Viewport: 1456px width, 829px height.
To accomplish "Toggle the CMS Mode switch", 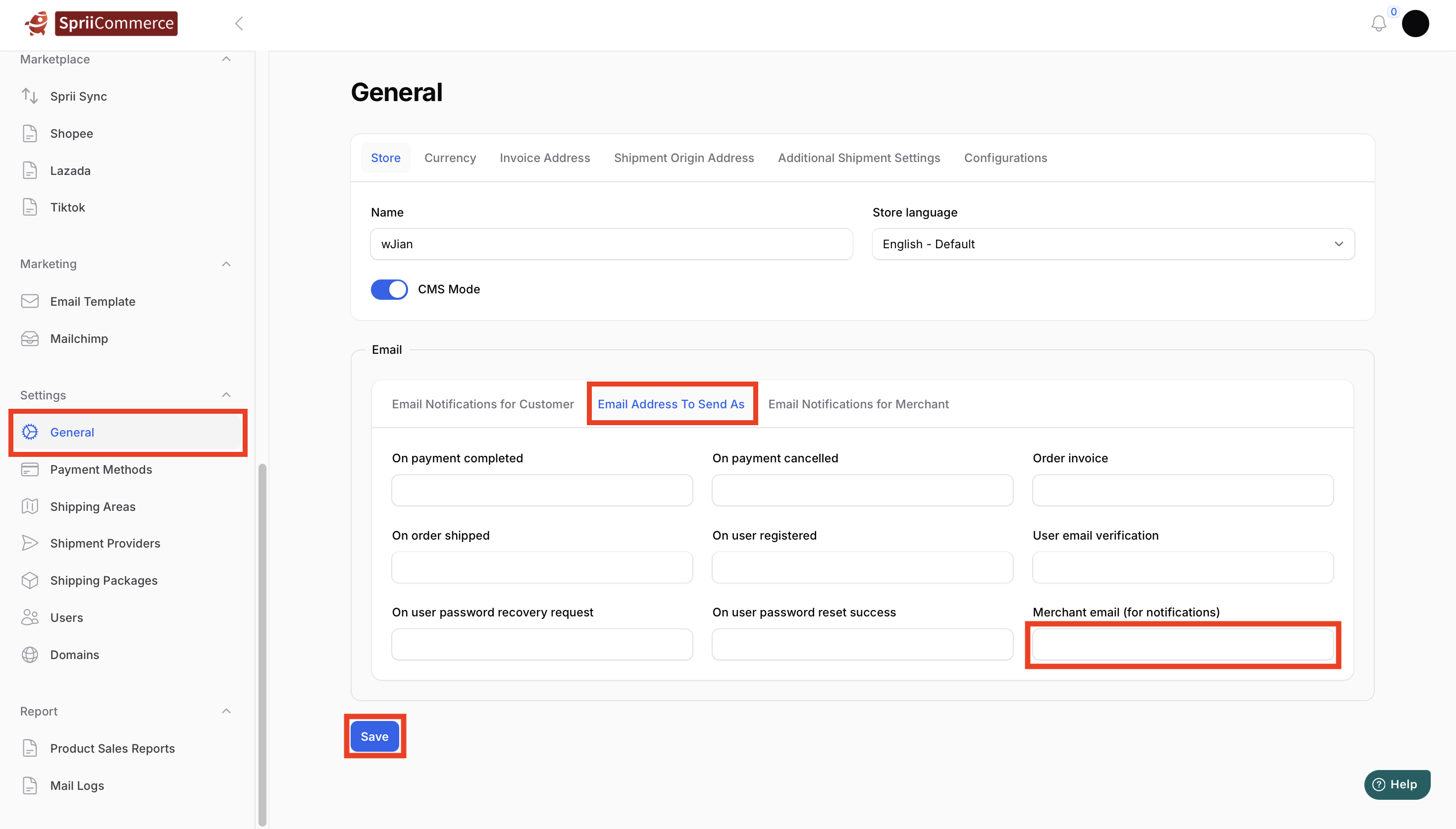I will (389, 289).
